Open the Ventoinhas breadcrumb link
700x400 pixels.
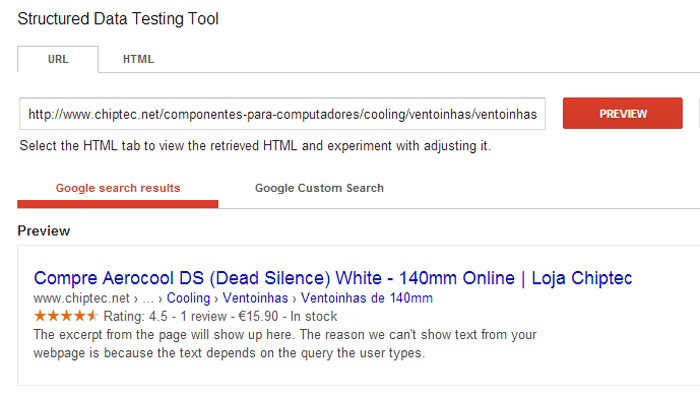[255, 298]
